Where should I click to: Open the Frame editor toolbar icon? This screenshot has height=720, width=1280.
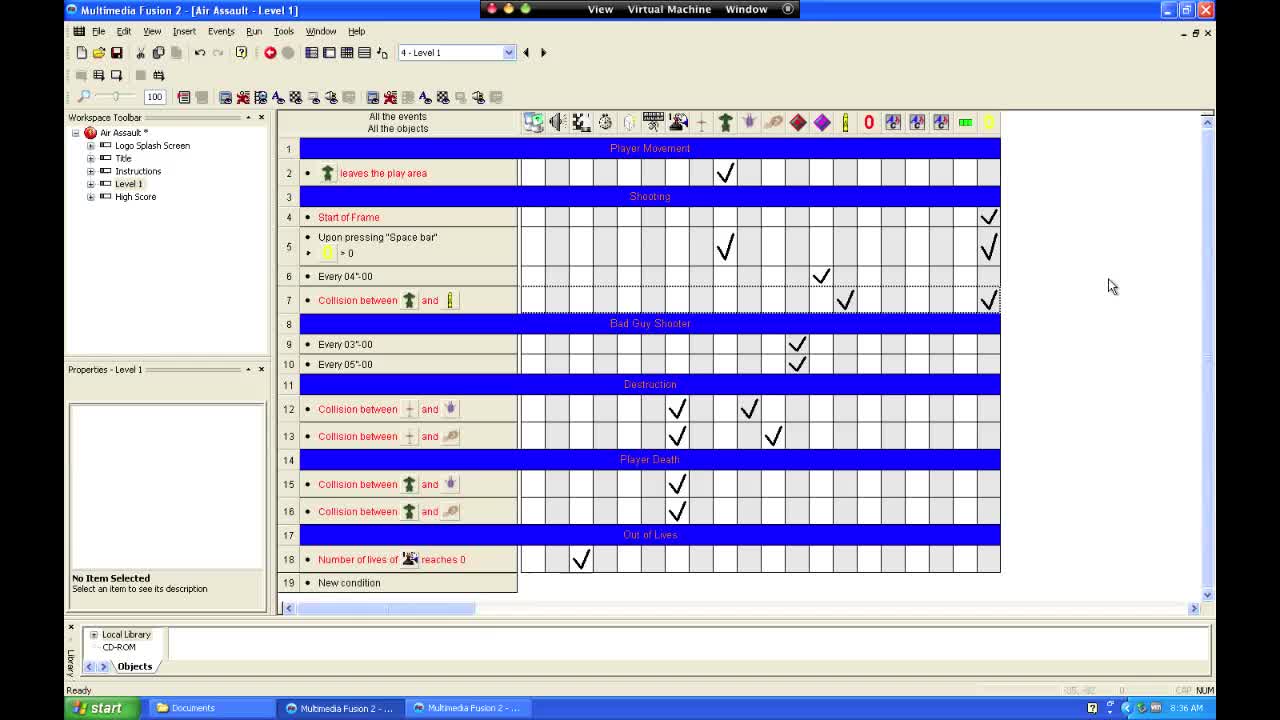(x=329, y=53)
